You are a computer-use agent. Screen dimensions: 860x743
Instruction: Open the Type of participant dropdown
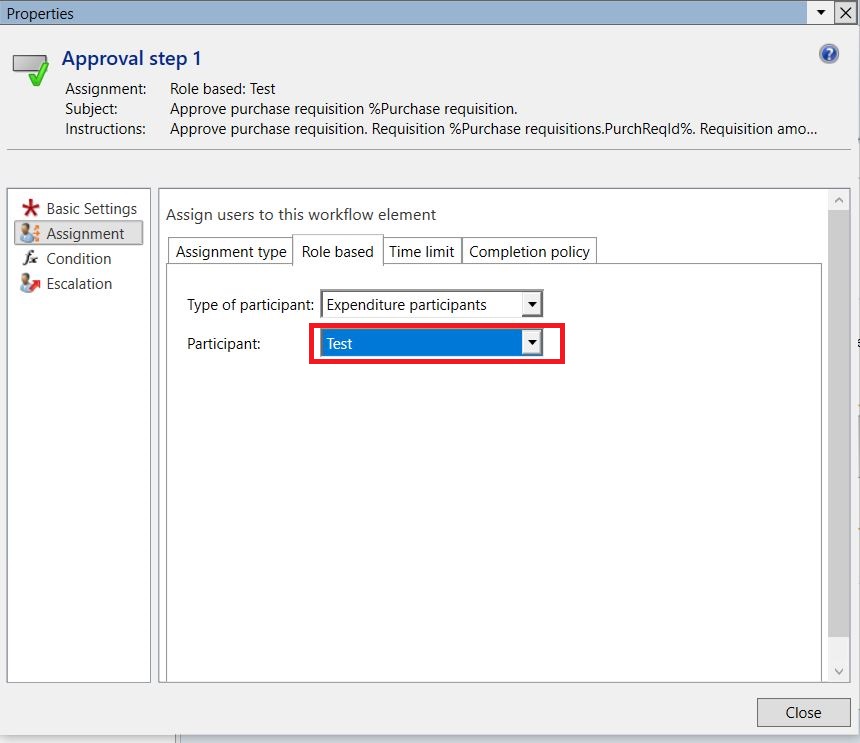533,303
